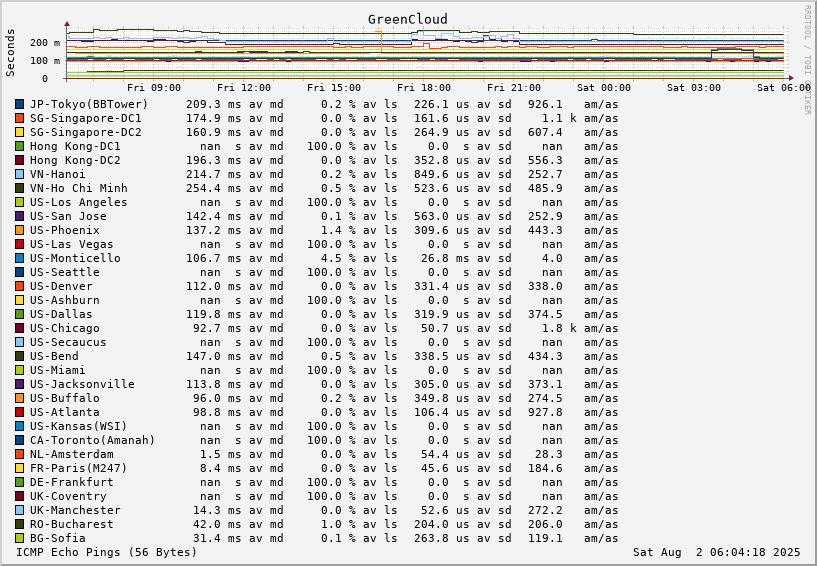
Task: Click the Seconds y-axis label
Action: (x=10, y=53)
